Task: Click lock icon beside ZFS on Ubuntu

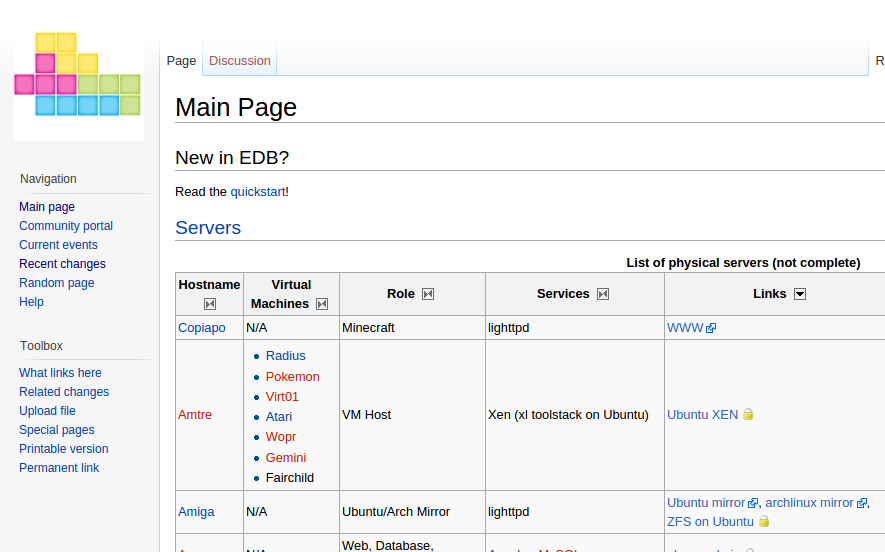Action: pyautogui.click(x=764, y=521)
